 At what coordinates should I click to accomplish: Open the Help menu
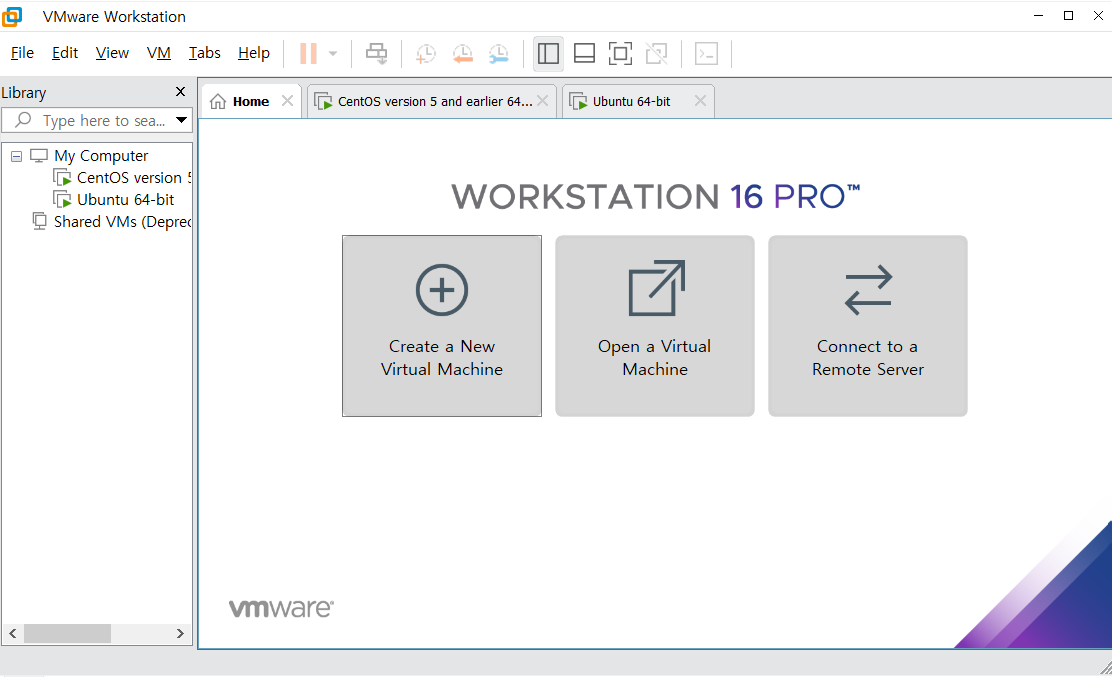254,53
